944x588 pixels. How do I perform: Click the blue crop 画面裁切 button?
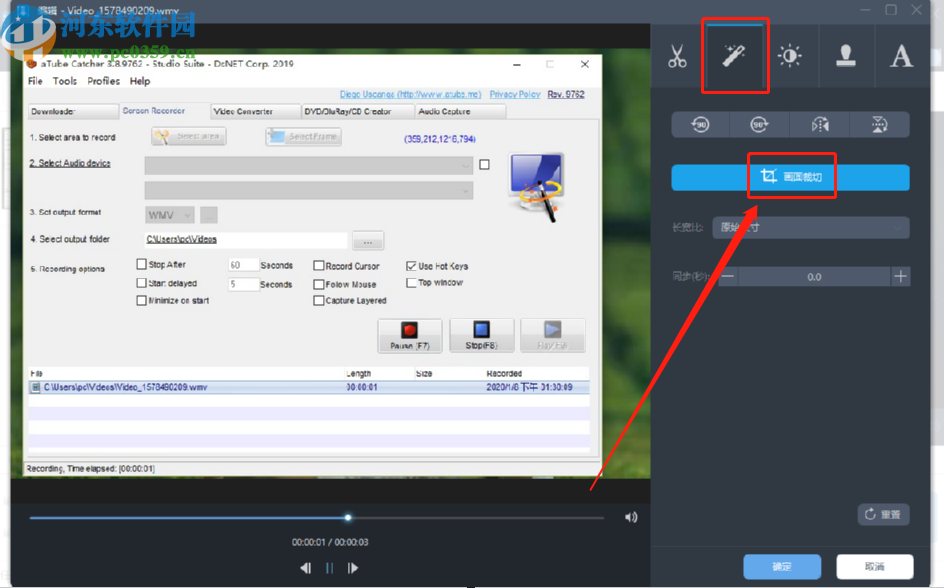click(790, 177)
